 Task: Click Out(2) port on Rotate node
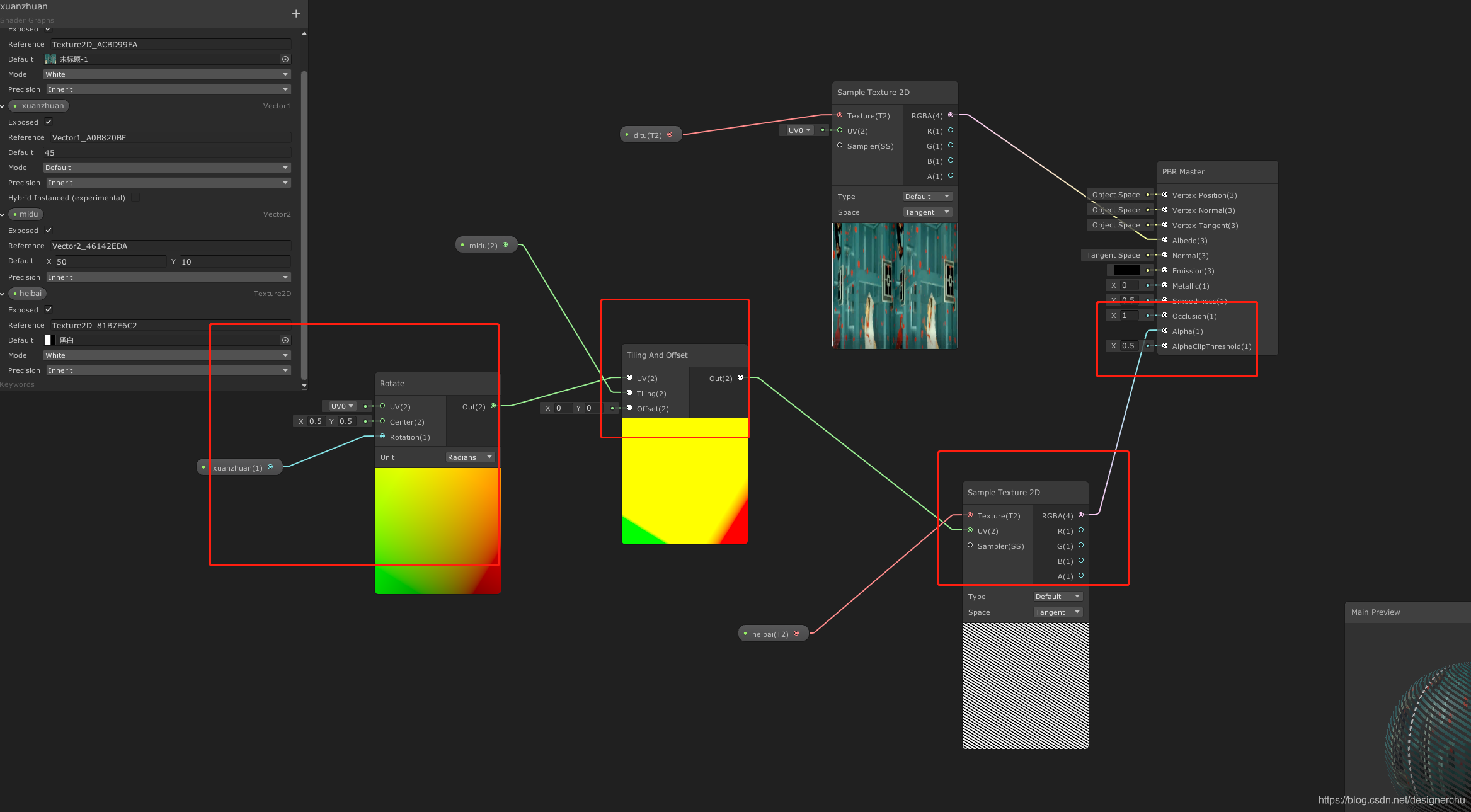pyautogui.click(x=493, y=406)
